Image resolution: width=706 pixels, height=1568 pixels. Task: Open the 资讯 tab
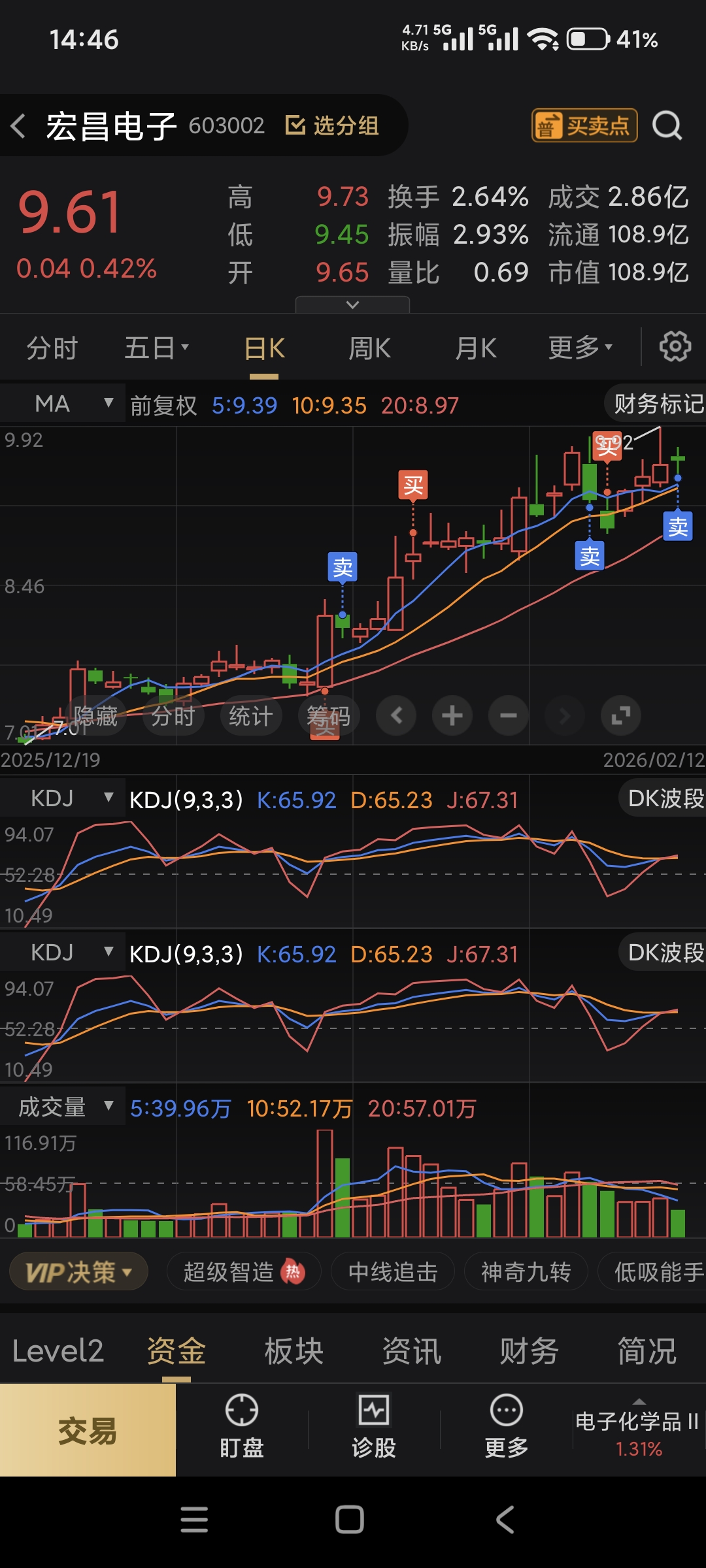(x=412, y=1351)
